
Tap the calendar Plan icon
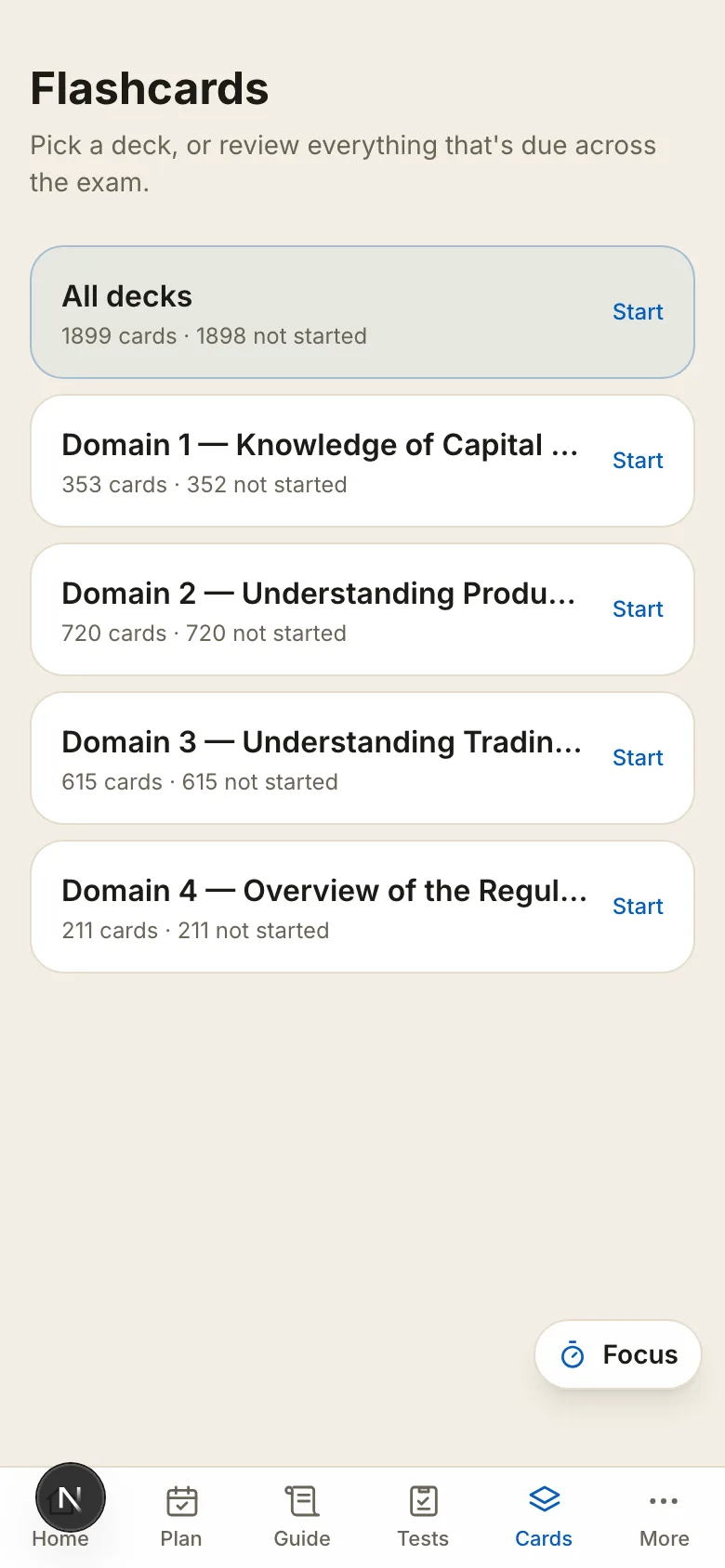pos(181,1500)
